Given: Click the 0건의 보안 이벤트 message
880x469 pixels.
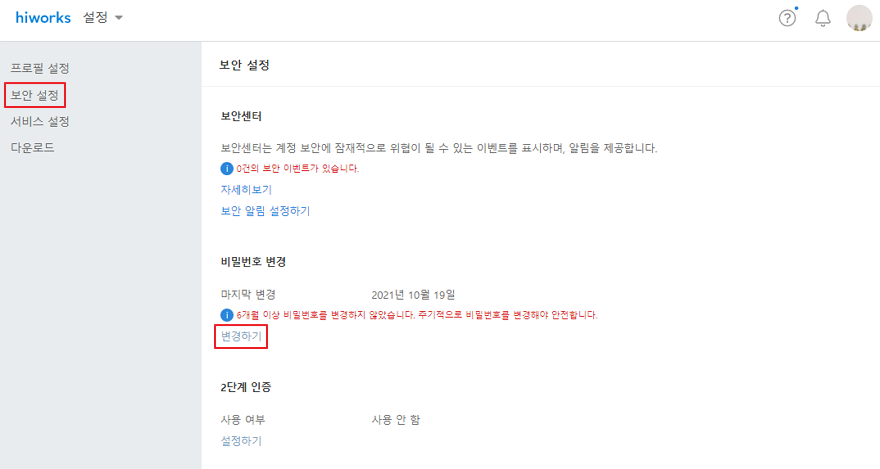Looking at the screenshot, I should (x=297, y=168).
